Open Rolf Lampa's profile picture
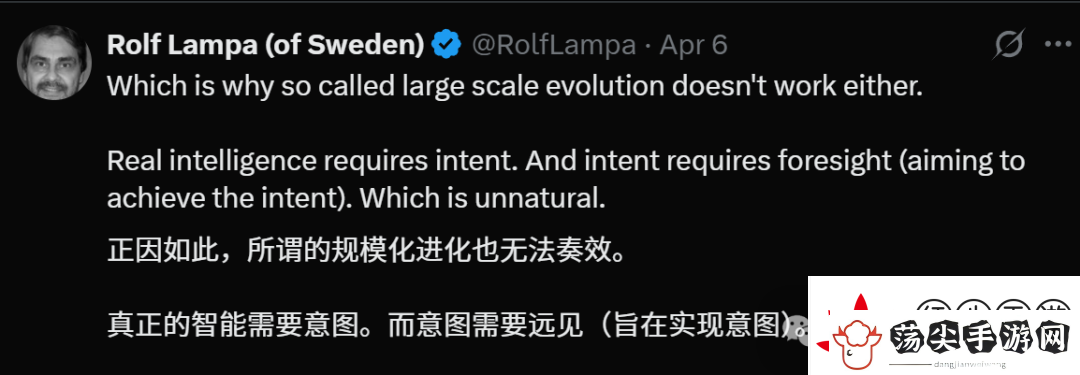Screen dimensions: 1080x375 pyautogui.click(x=54, y=63)
